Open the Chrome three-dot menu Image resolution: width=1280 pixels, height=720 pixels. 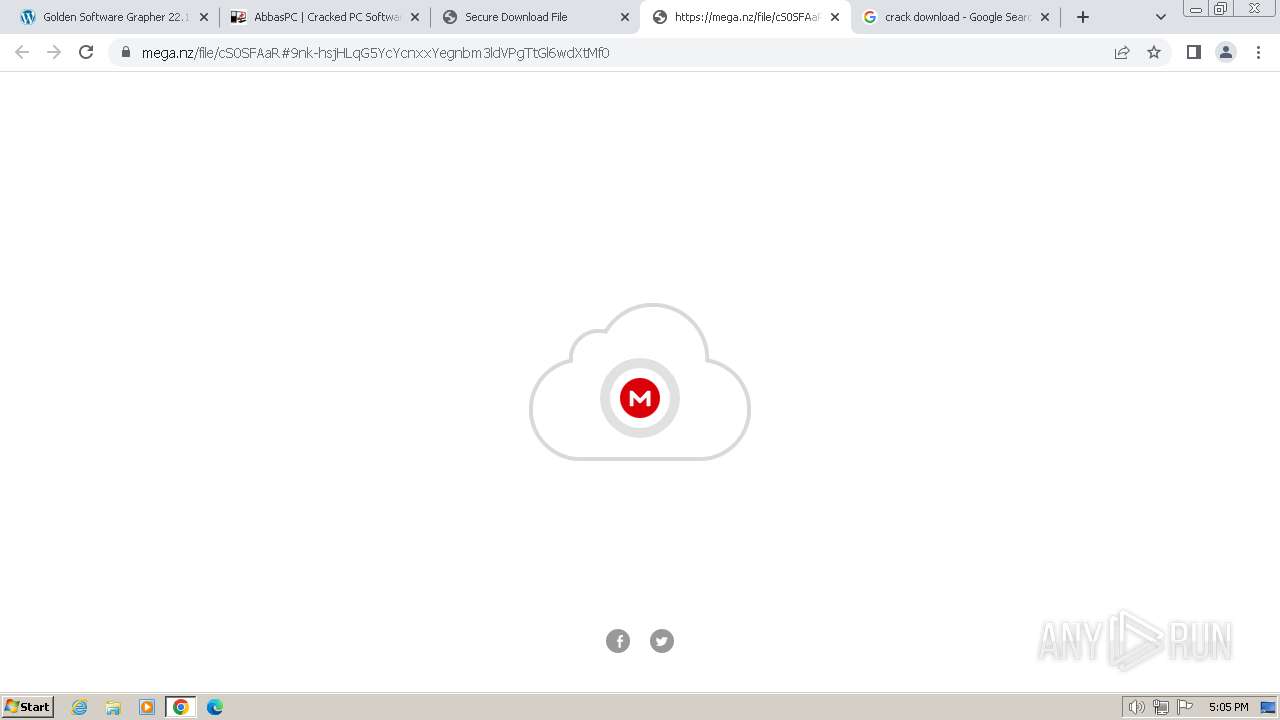point(1258,52)
